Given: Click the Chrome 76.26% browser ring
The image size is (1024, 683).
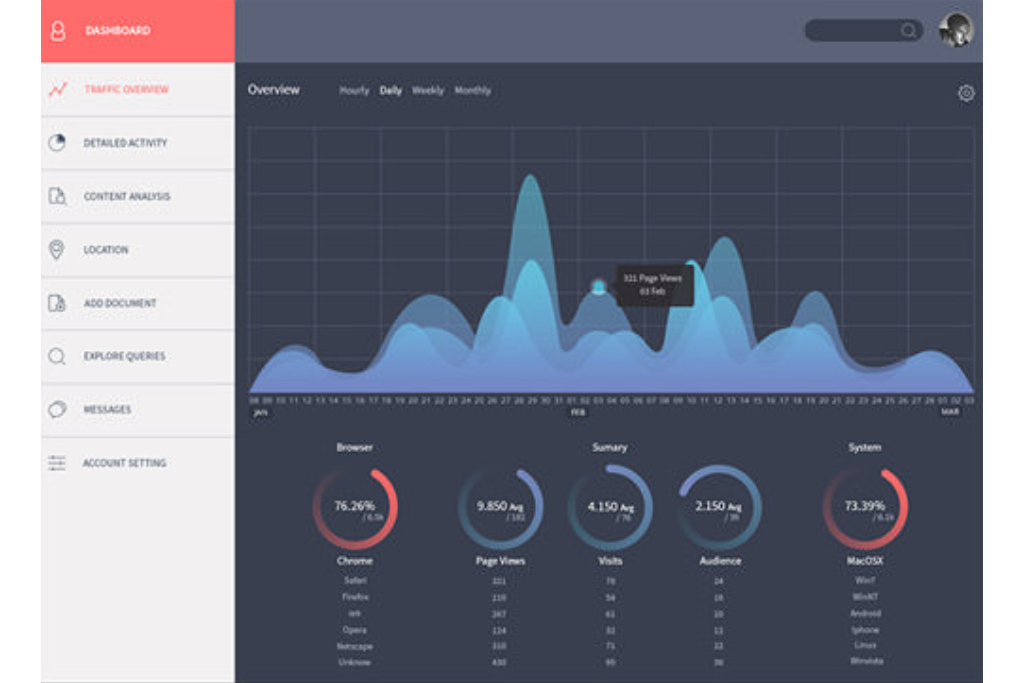Looking at the screenshot, I should [x=355, y=508].
